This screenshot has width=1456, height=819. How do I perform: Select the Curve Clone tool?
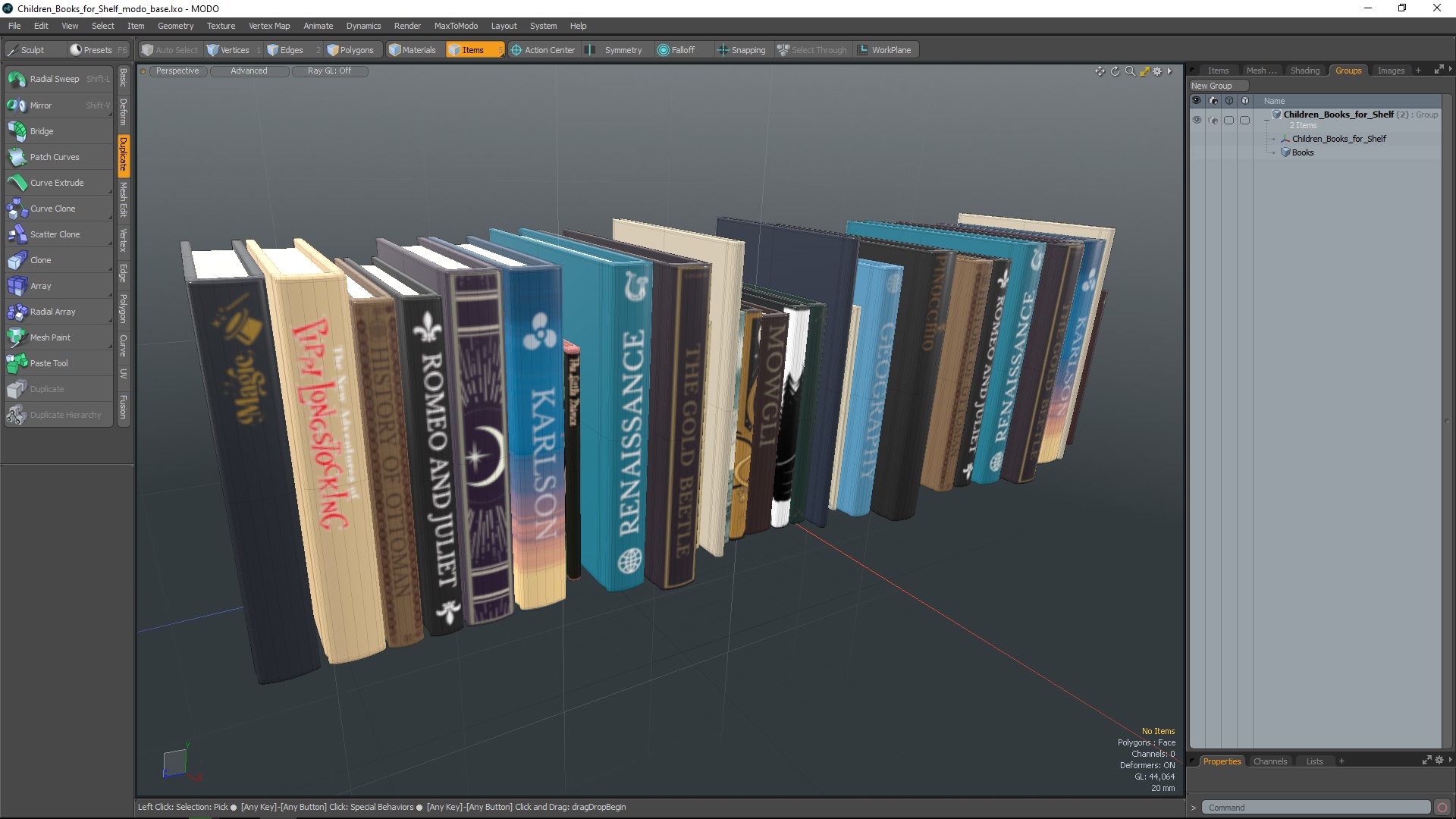click(x=58, y=209)
